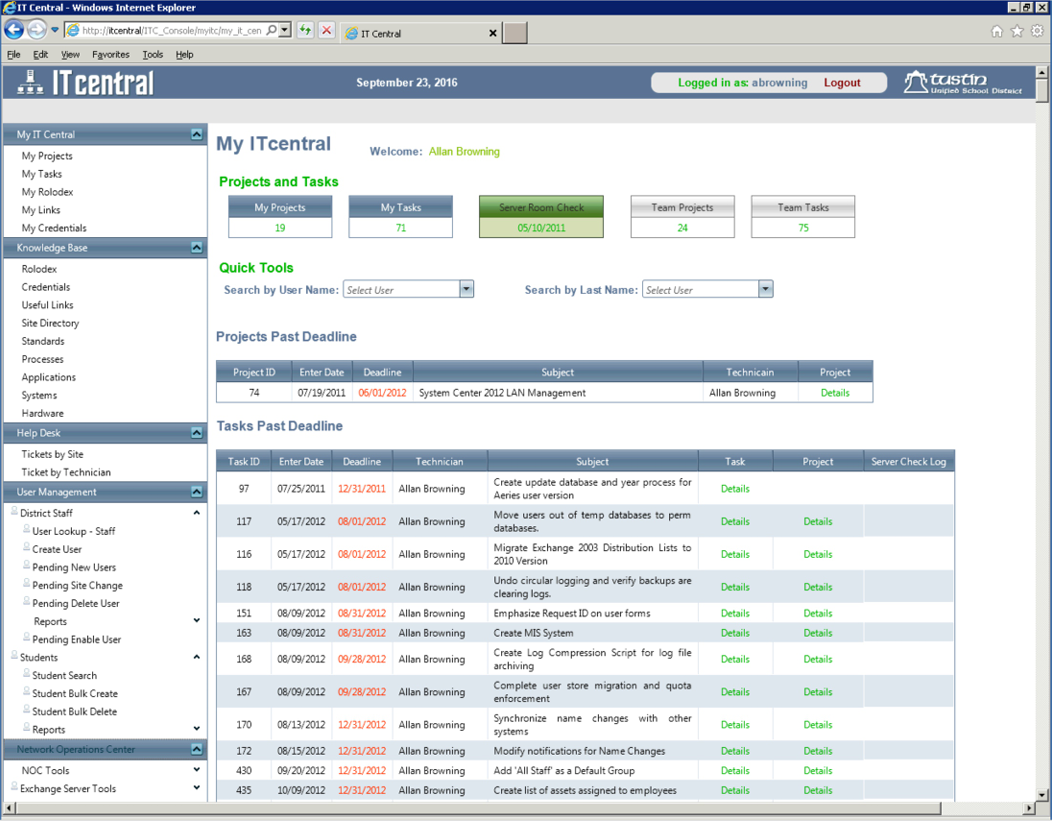
Task: Collapse the Knowledge Base sidebar section
Action: (197, 248)
